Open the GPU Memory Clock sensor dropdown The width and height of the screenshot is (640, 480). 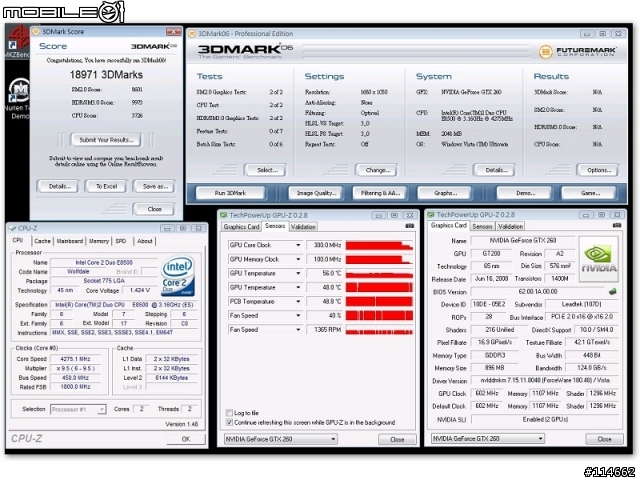(298, 260)
